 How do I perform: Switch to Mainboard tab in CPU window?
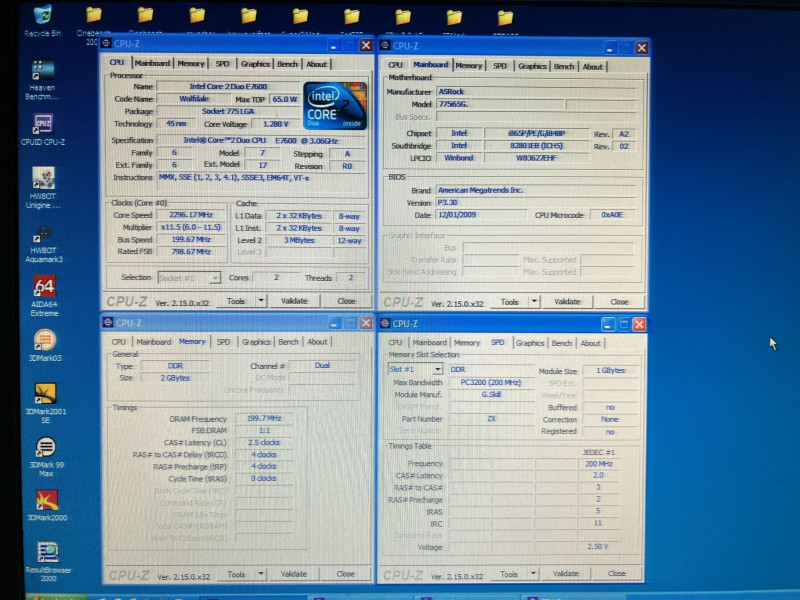click(152, 63)
